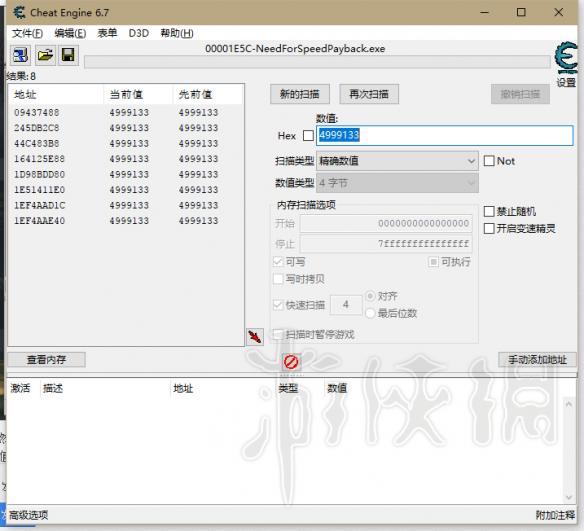
Task: Open the D3D menu
Action: click(x=139, y=33)
